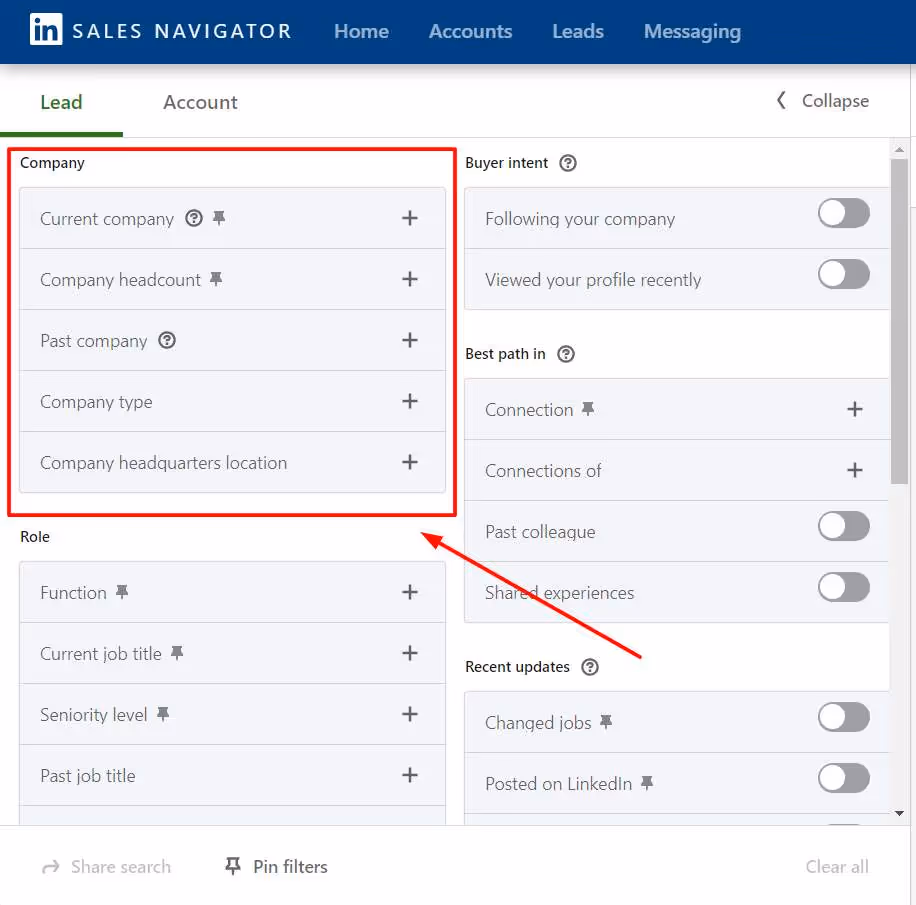Click the pin icon next to Current company
This screenshot has width=916, height=905.
point(217,218)
